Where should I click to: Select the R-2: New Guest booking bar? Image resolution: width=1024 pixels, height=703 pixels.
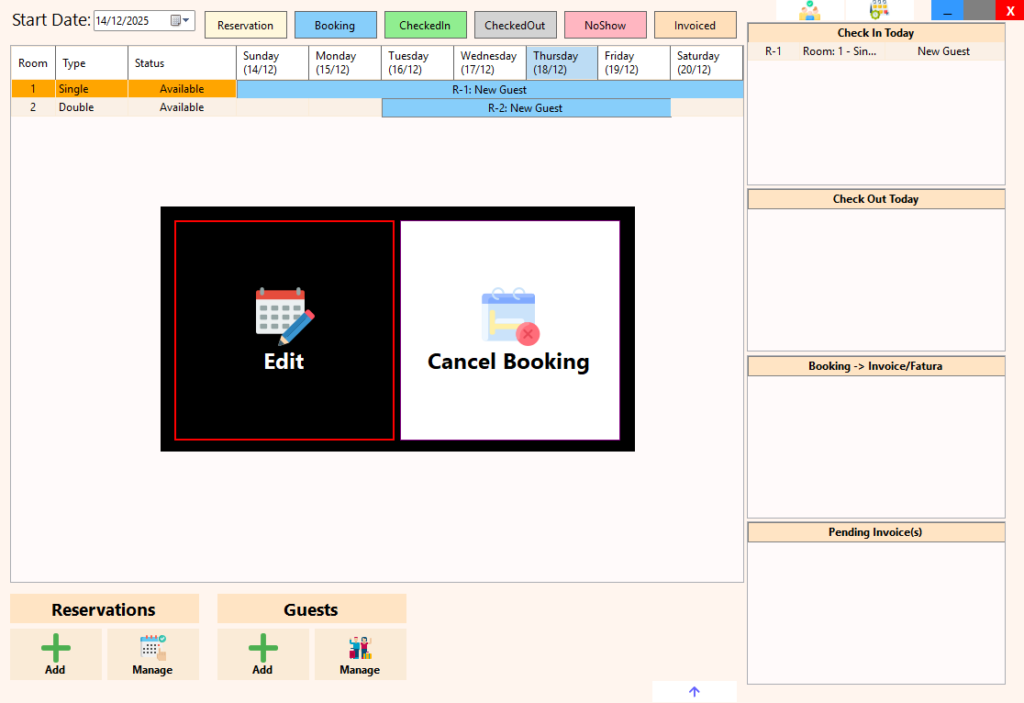coord(526,107)
